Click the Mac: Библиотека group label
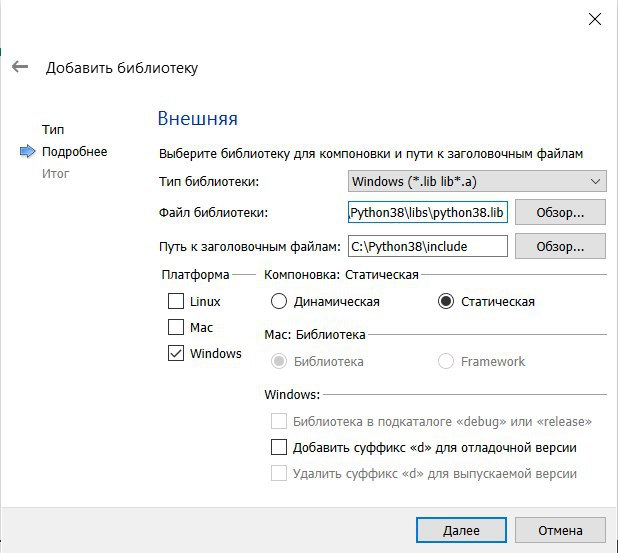Screen dimensions: 618x553 pos(315,334)
